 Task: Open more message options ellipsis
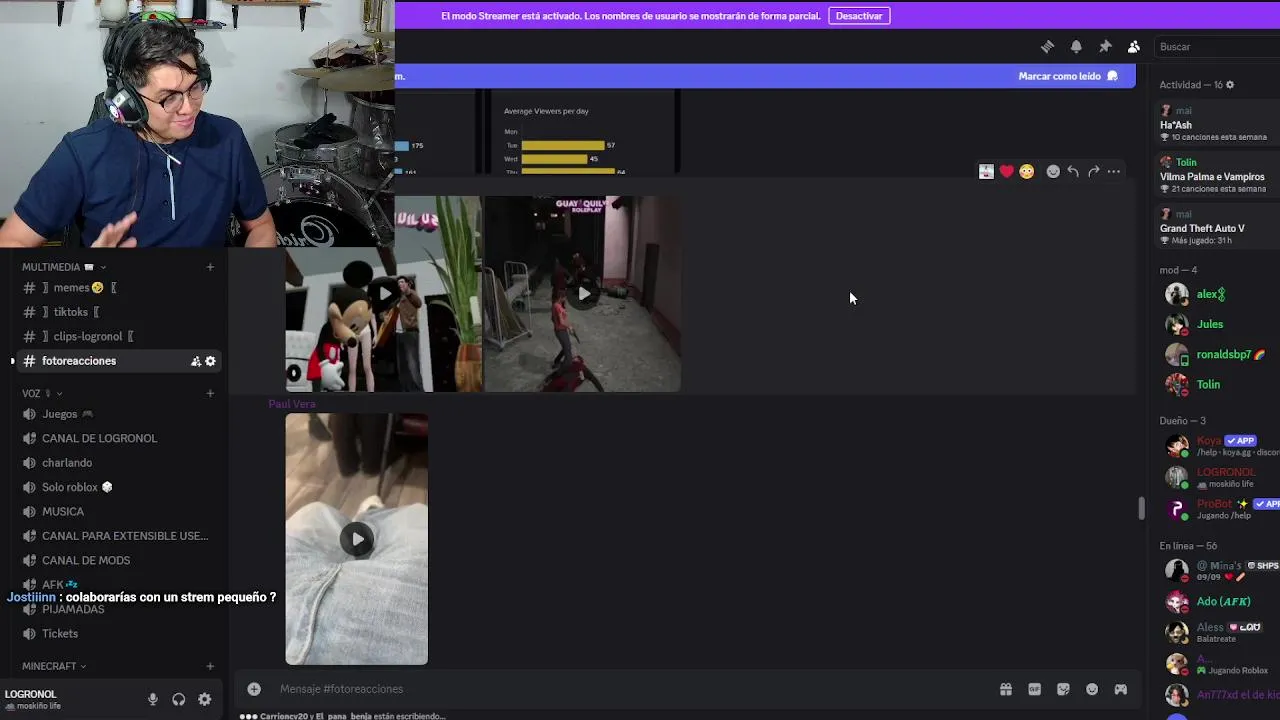(1113, 172)
